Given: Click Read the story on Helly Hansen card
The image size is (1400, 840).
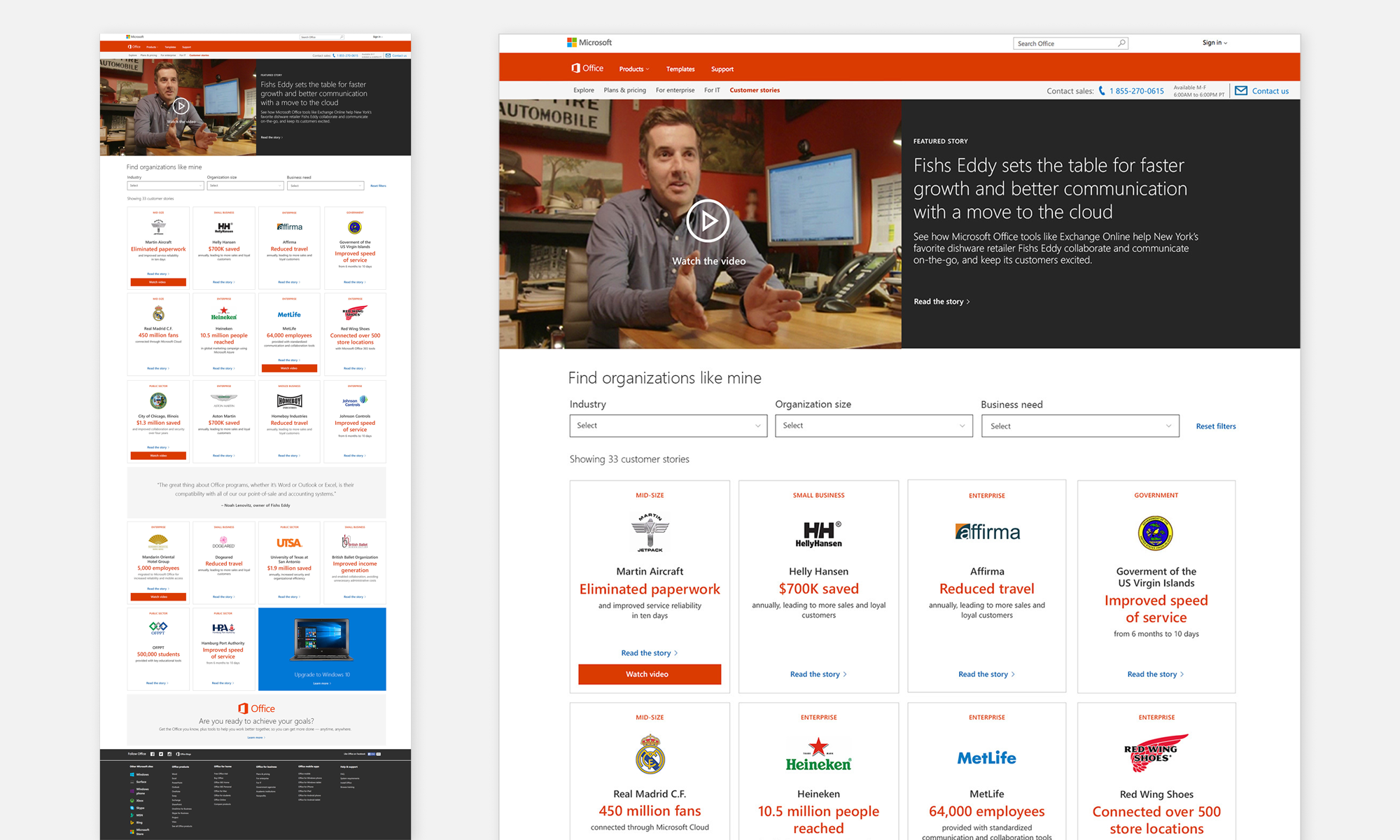Looking at the screenshot, I should pos(818,674).
